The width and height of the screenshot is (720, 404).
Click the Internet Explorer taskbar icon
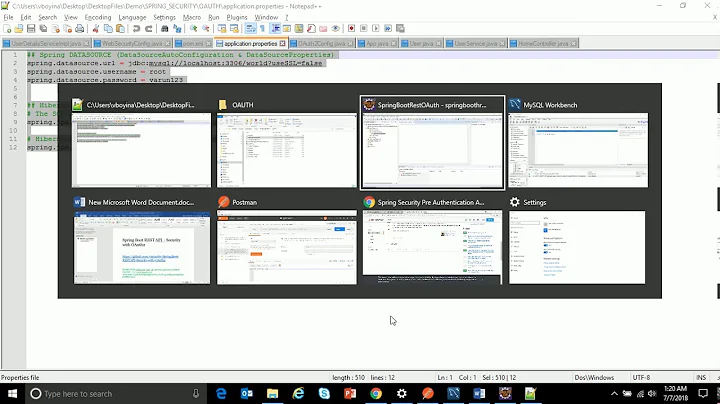click(x=298, y=394)
